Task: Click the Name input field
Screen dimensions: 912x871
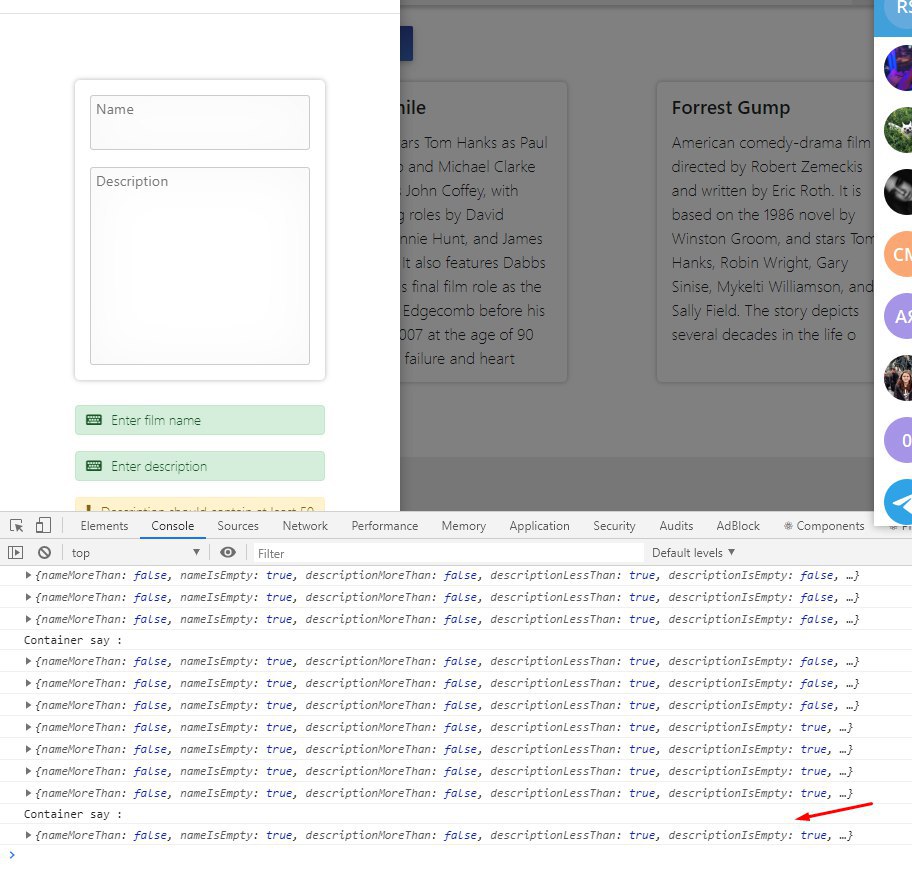Action: tap(200, 123)
